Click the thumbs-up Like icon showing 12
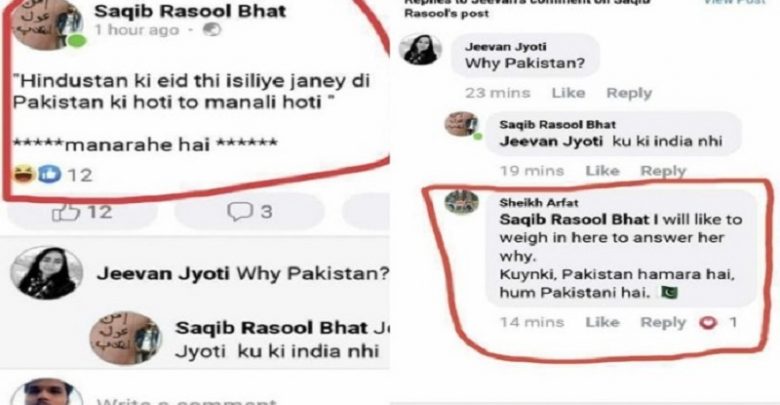The image size is (780, 405). click(66, 212)
